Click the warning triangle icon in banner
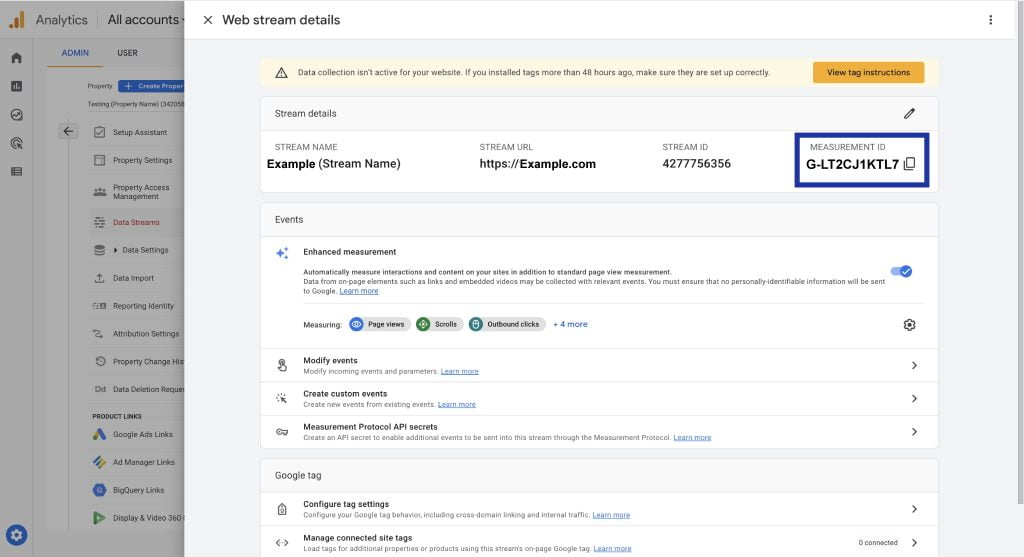 281,72
